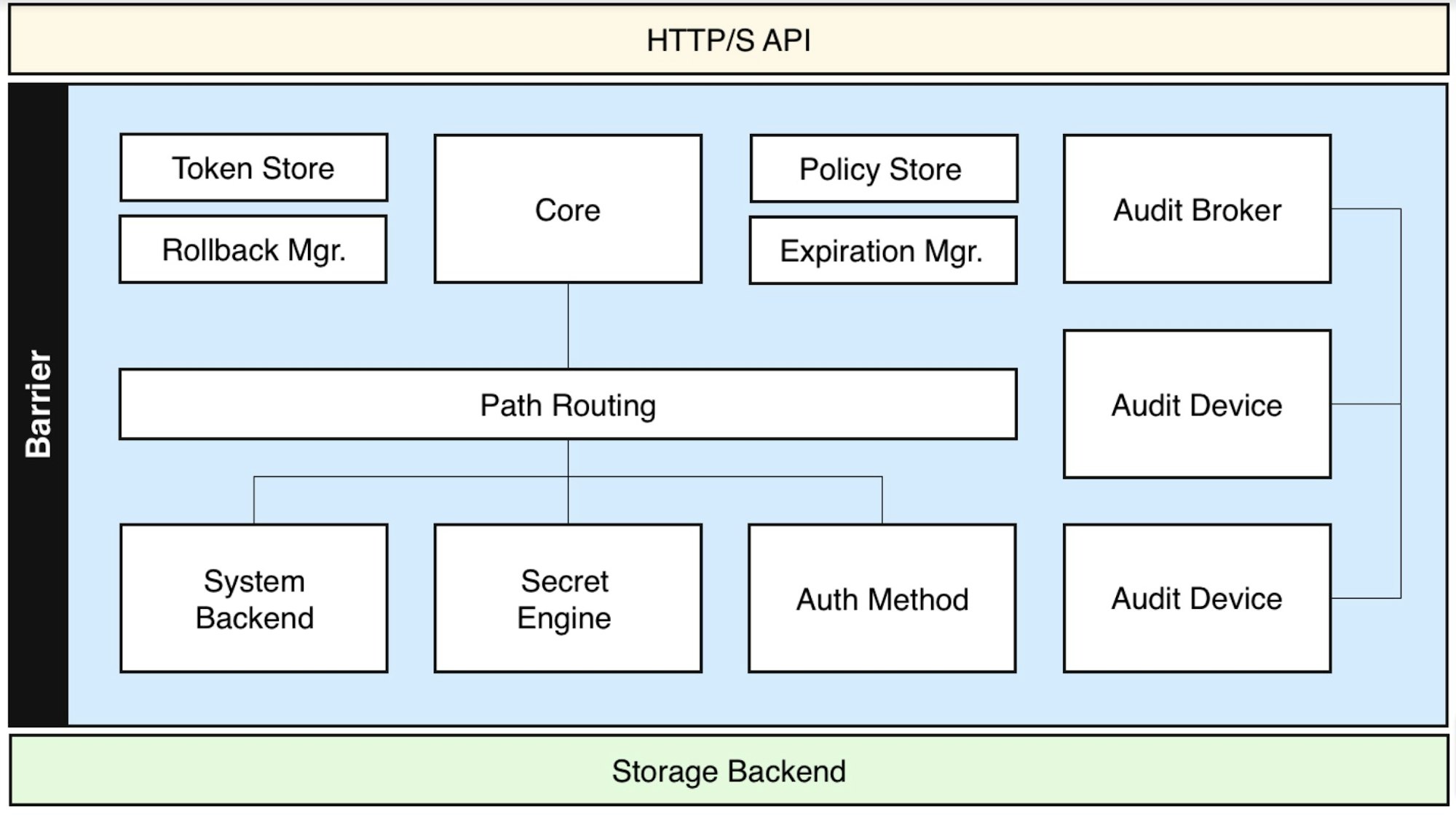The width and height of the screenshot is (1456, 815).
Task: Click the lower Audit Device box
Action: coord(1198,599)
